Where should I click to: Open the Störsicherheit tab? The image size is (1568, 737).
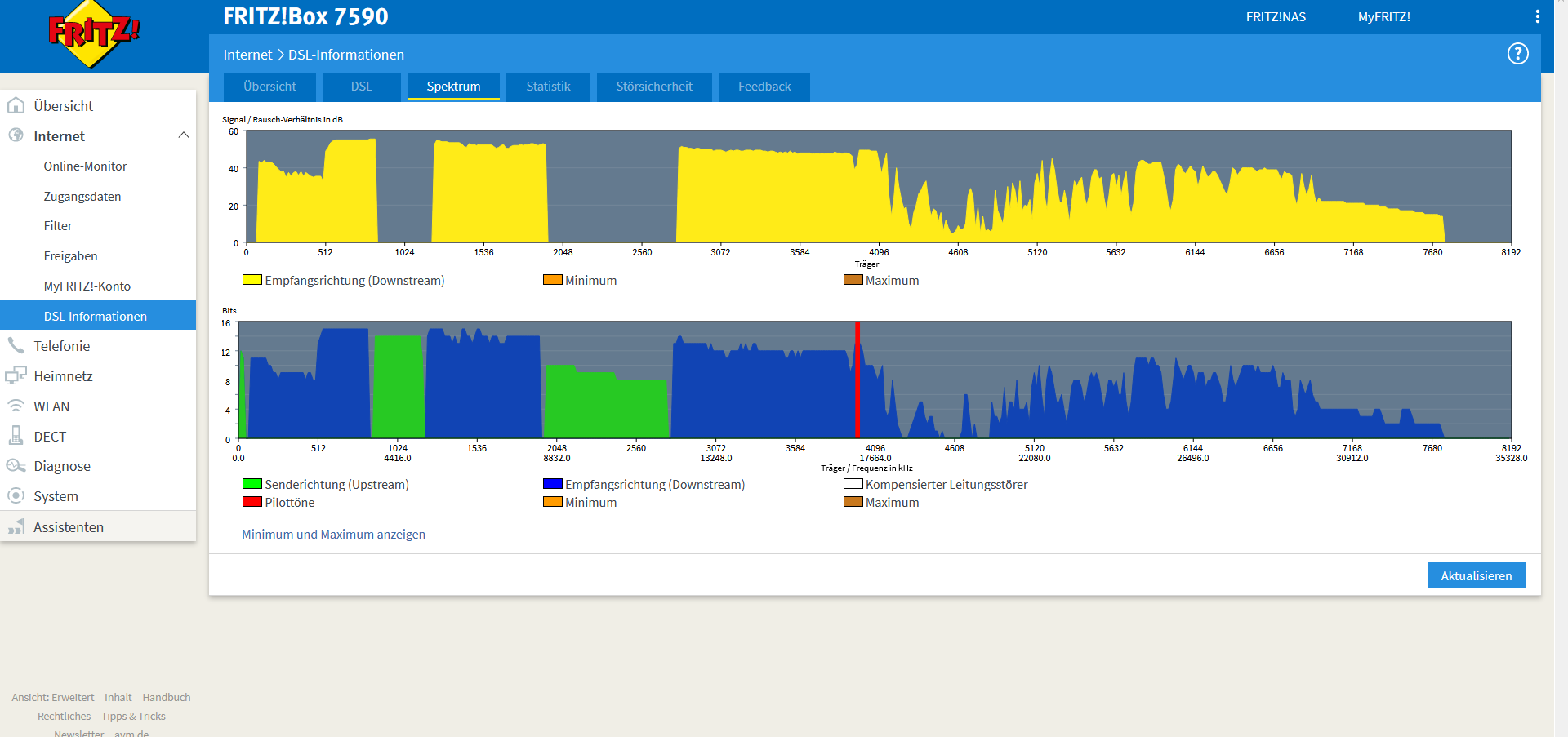(654, 87)
